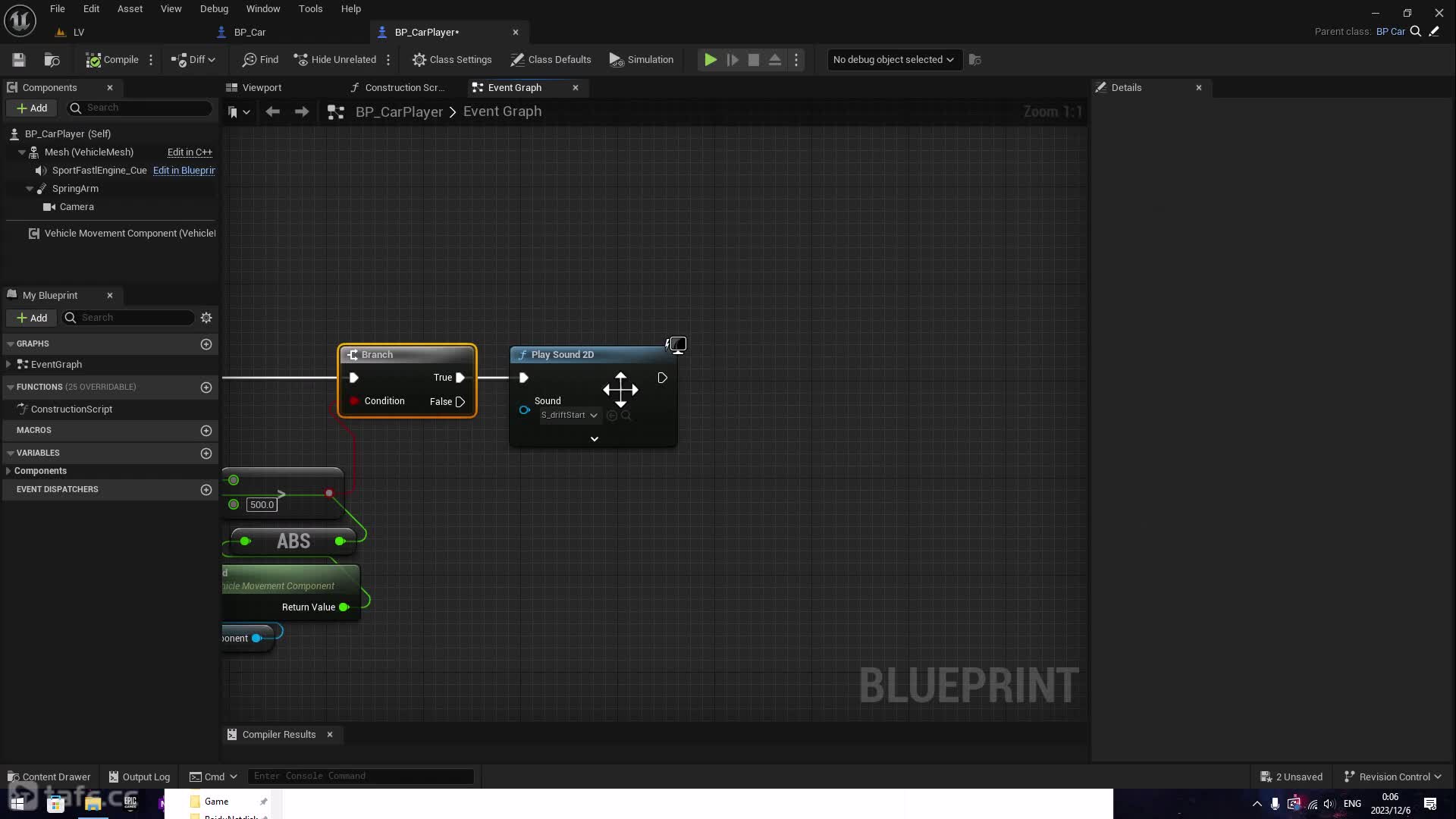Open the Debug object selector dropdown
The height and width of the screenshot is (819, 1456).
coord(892,59)
